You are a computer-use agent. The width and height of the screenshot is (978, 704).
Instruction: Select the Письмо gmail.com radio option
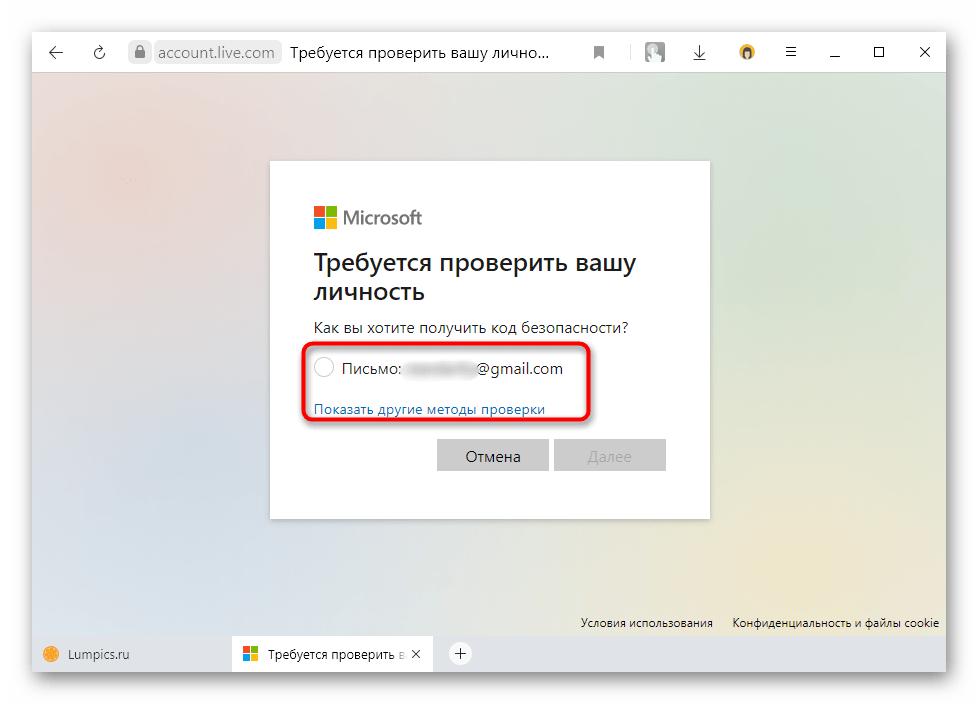point(324,368)
